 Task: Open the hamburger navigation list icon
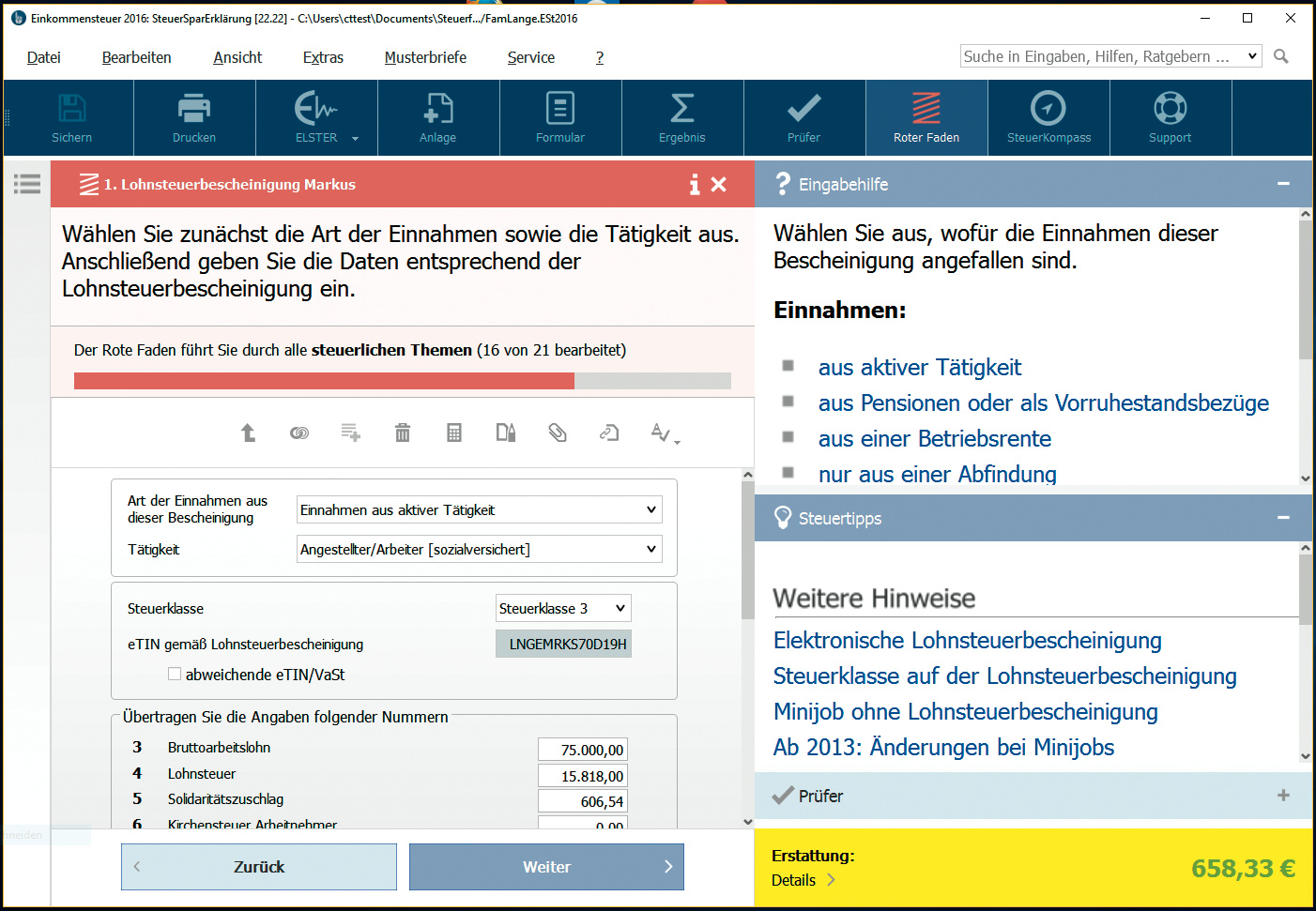click(x=27, y=184)
